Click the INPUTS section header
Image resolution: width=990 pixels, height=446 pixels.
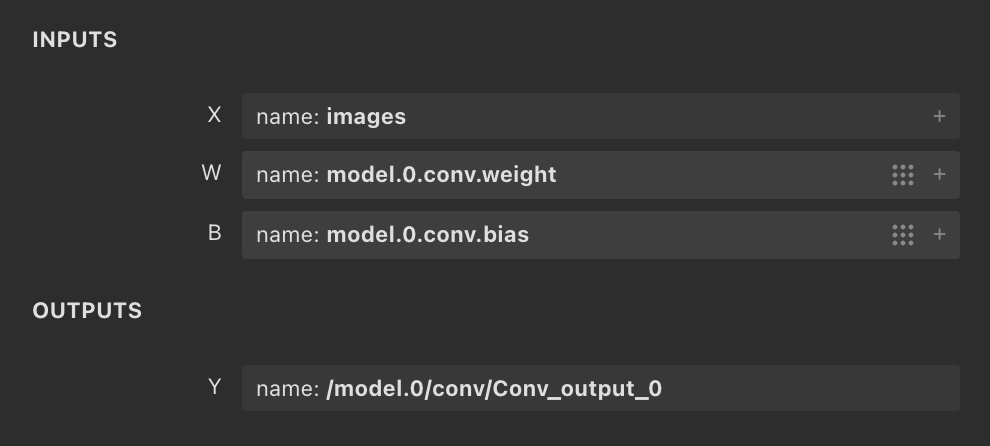[75, 40]
